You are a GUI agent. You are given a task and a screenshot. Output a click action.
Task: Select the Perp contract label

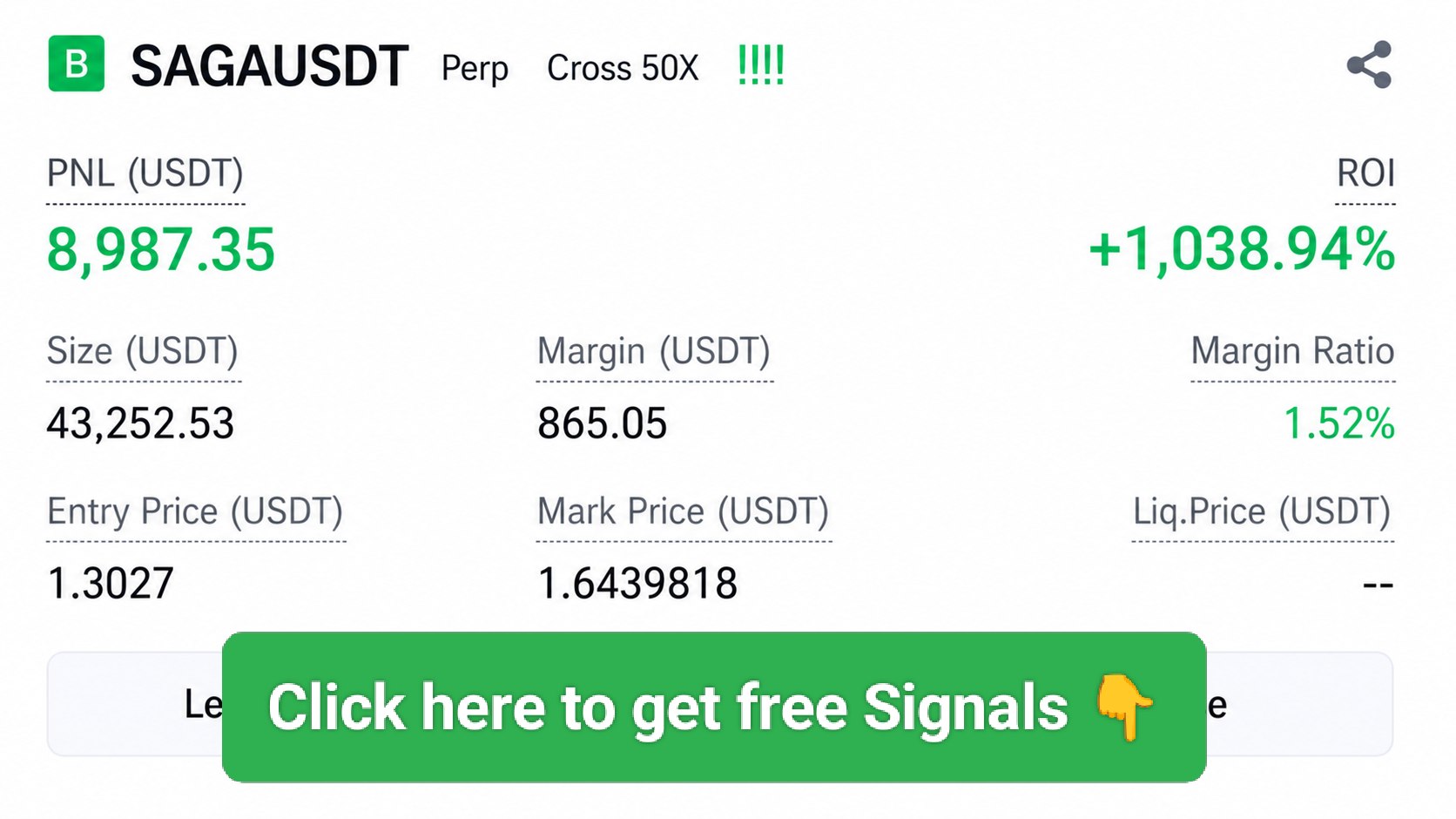click(475, 69)
